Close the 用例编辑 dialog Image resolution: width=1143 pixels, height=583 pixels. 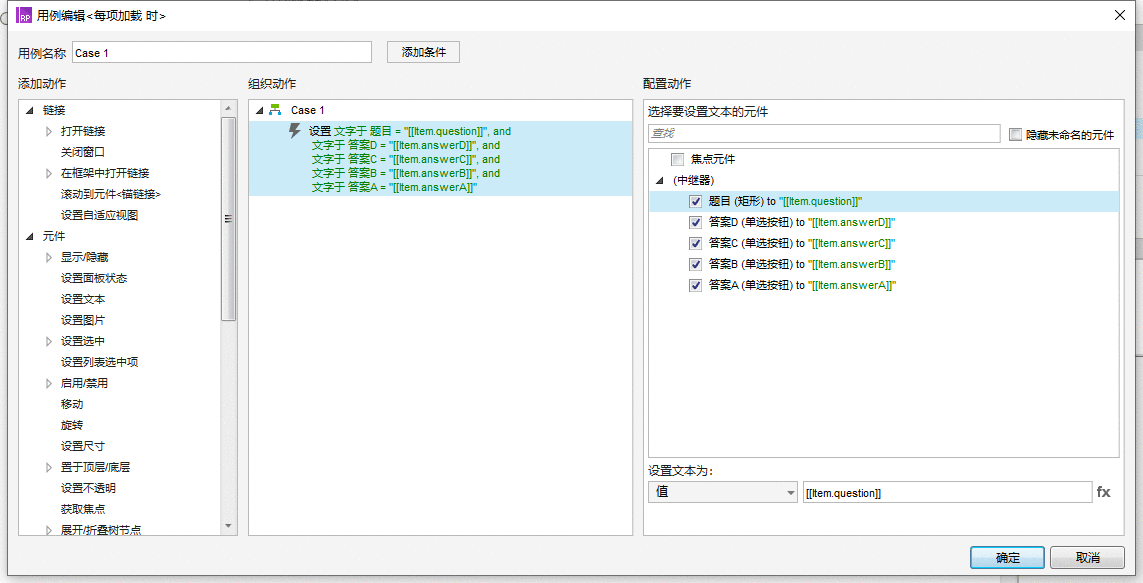1120,15
